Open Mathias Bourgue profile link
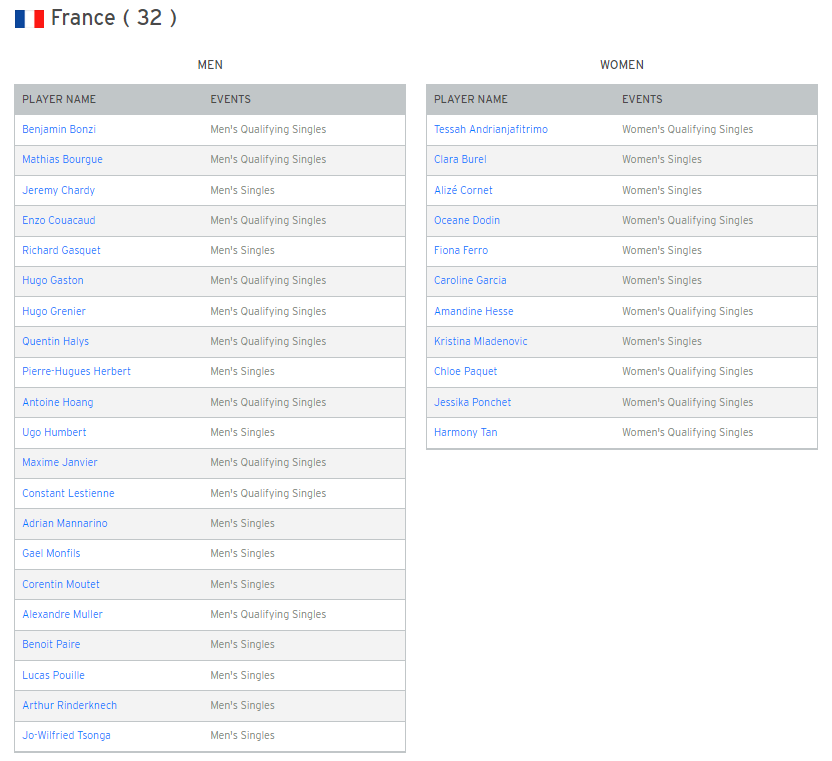This screenshot has height=761, width=832. 62,160
